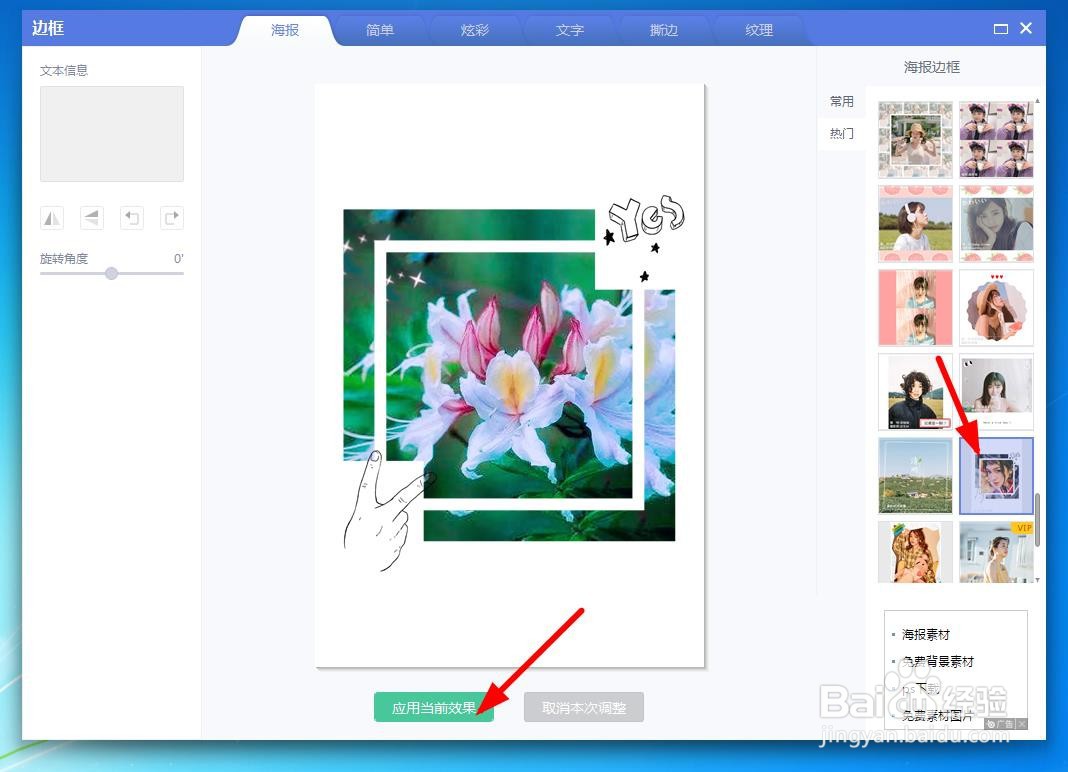
Task: Click 应用当前效果 button
Action: coord(434,708)
